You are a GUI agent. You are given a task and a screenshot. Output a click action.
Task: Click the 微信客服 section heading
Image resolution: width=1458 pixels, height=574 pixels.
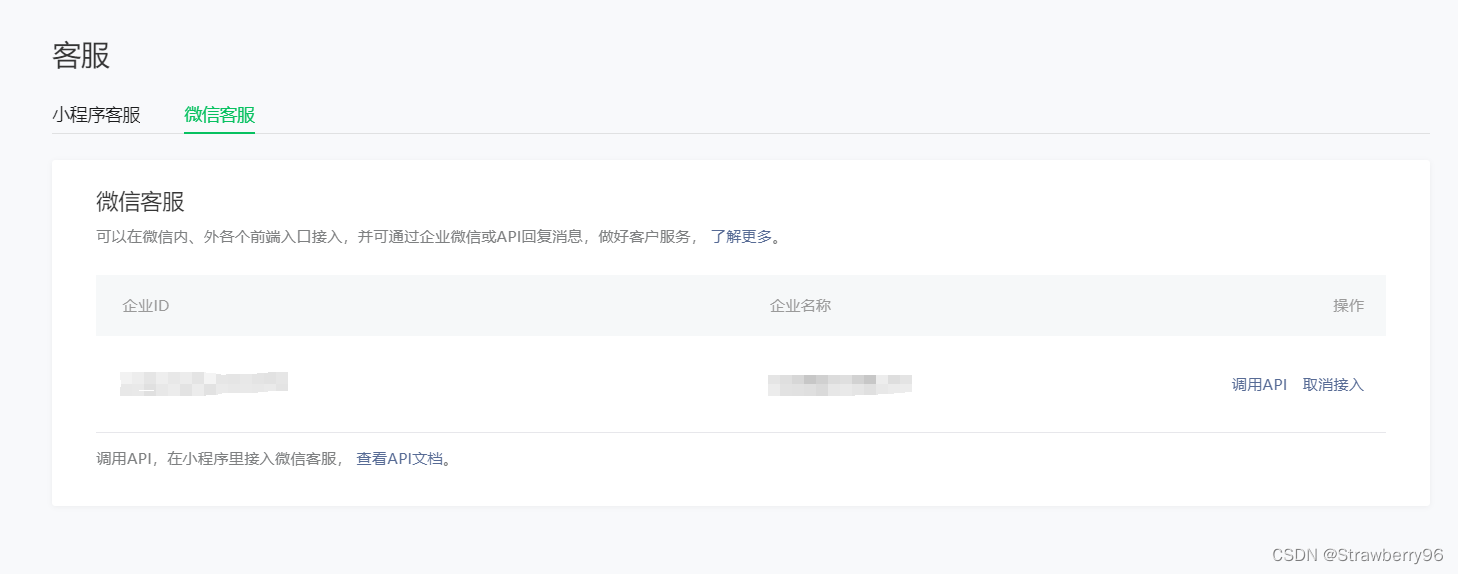tap(140, 201)
